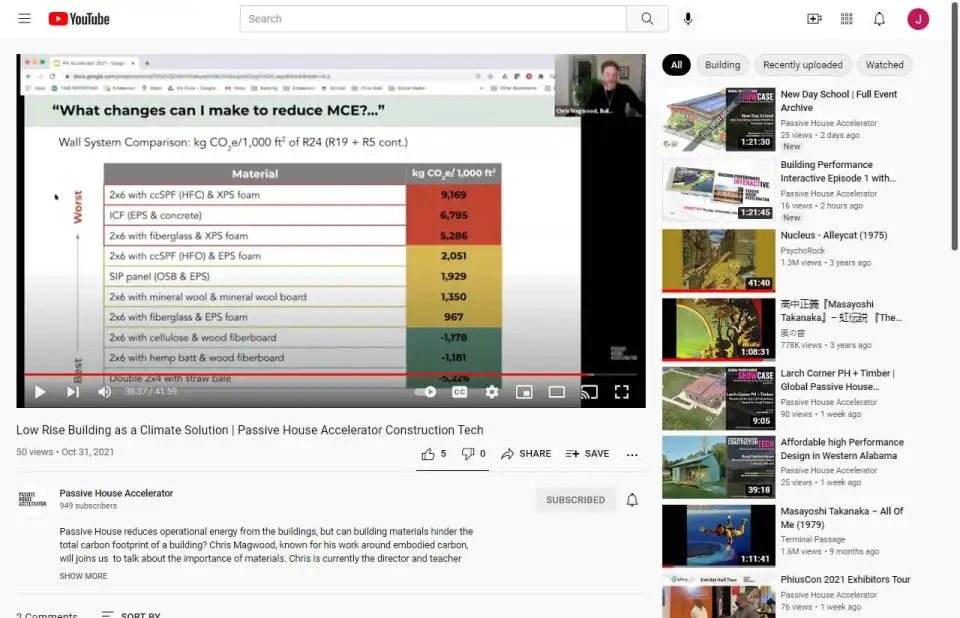Select the Recently uploaded filter chip
Screen dimensions: 960x618
(x=802, y=65)
